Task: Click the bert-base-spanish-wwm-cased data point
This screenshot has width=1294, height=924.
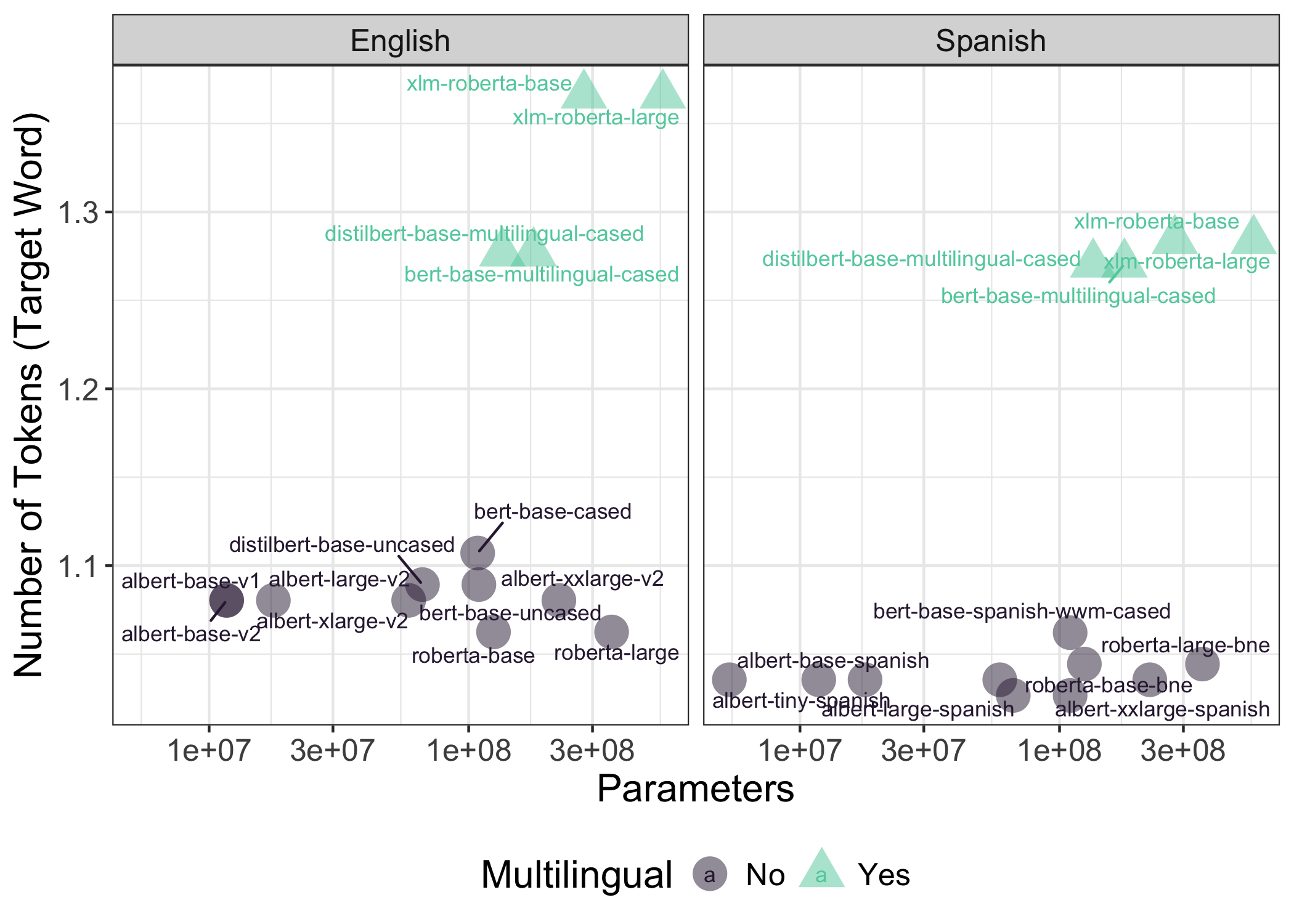Action: coord(1070,633)
